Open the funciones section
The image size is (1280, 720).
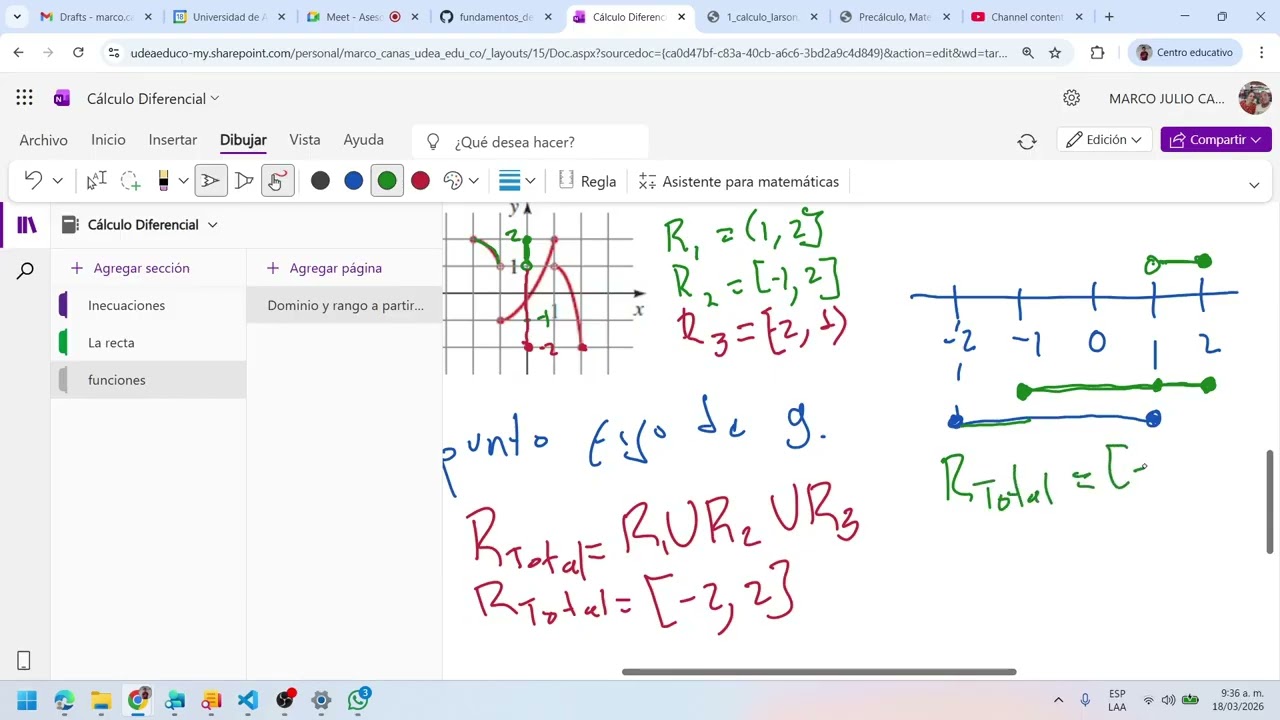(x=148, y=380)
